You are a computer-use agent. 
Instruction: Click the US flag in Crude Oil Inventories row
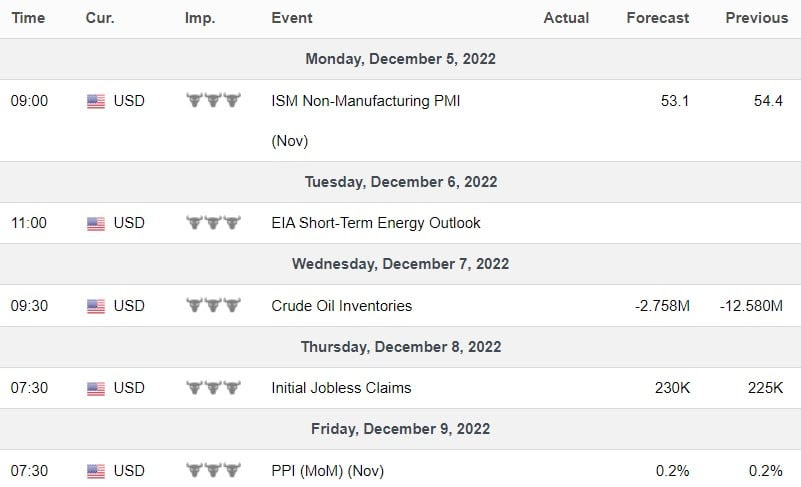pyautogui.click(x=96, y=306)
